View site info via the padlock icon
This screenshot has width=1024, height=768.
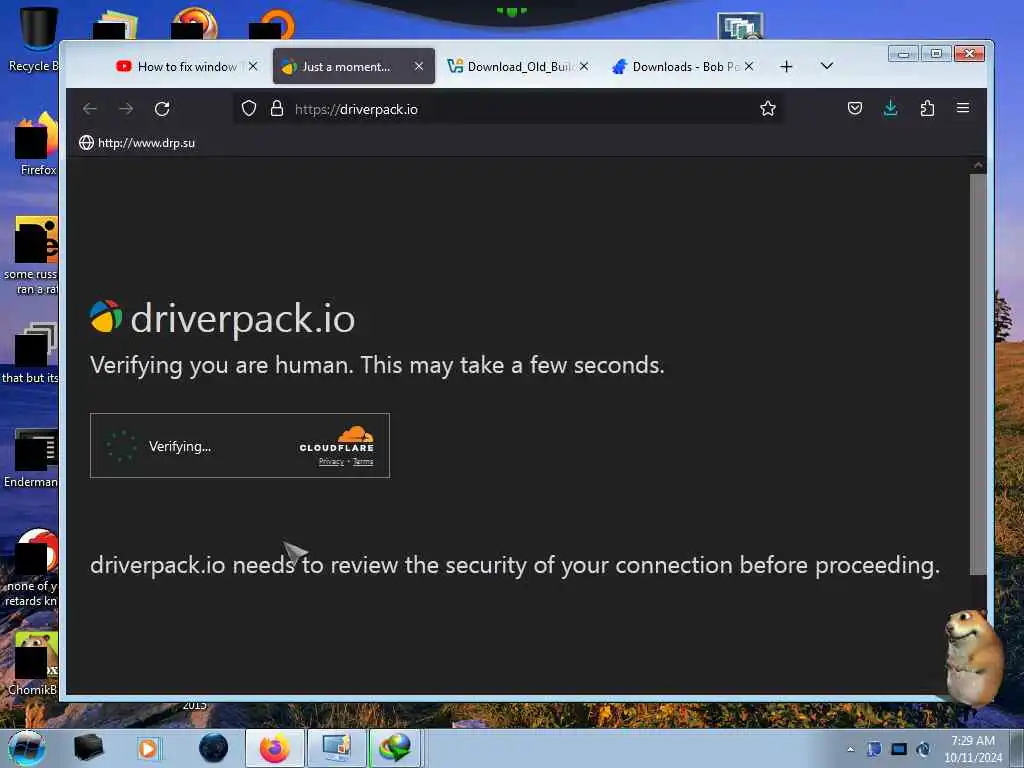pos(277,108)
